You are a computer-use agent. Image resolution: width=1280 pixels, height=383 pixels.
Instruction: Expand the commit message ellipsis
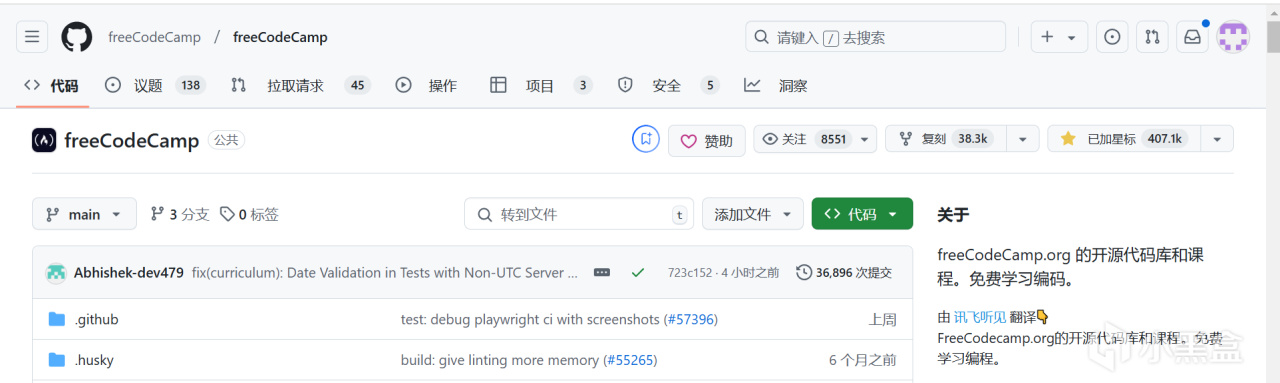[602, 272]
